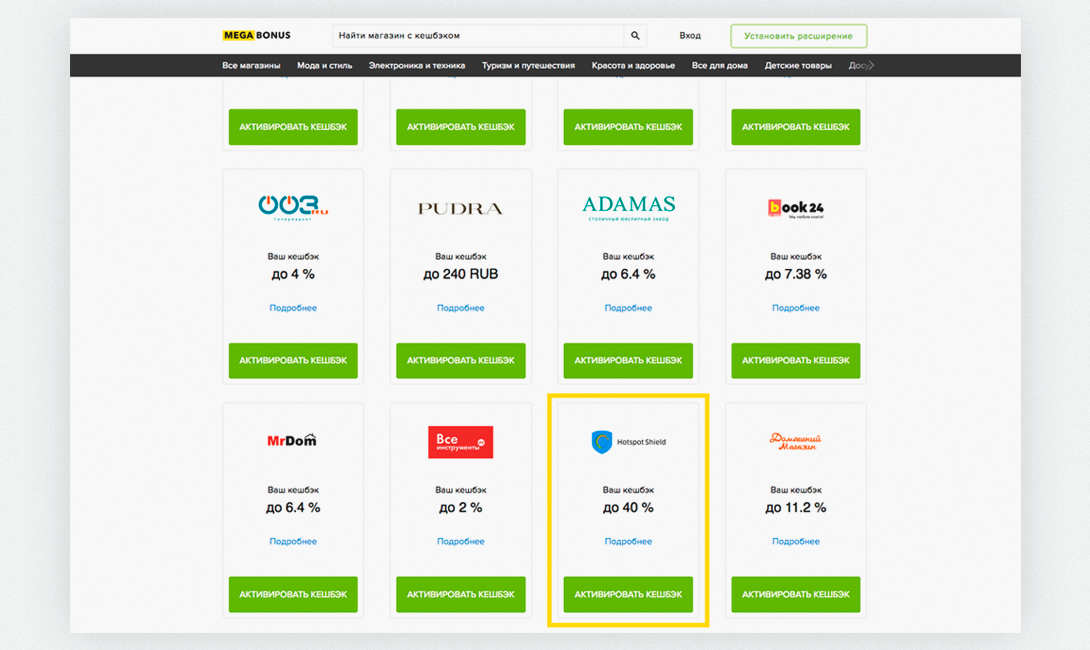Viewport: 1090px width, 650px height.
Task: Click Подробнее under ADAMAS
Action: coord(628,308)
